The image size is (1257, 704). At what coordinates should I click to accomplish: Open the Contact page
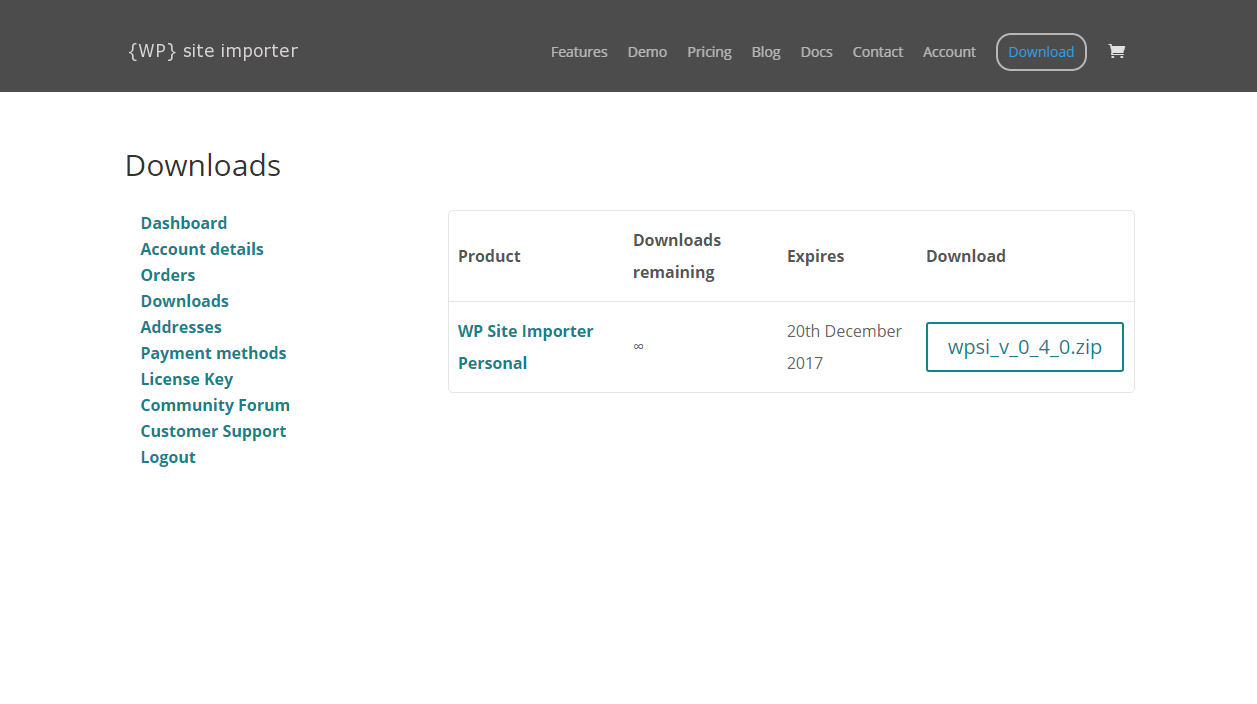878,52
